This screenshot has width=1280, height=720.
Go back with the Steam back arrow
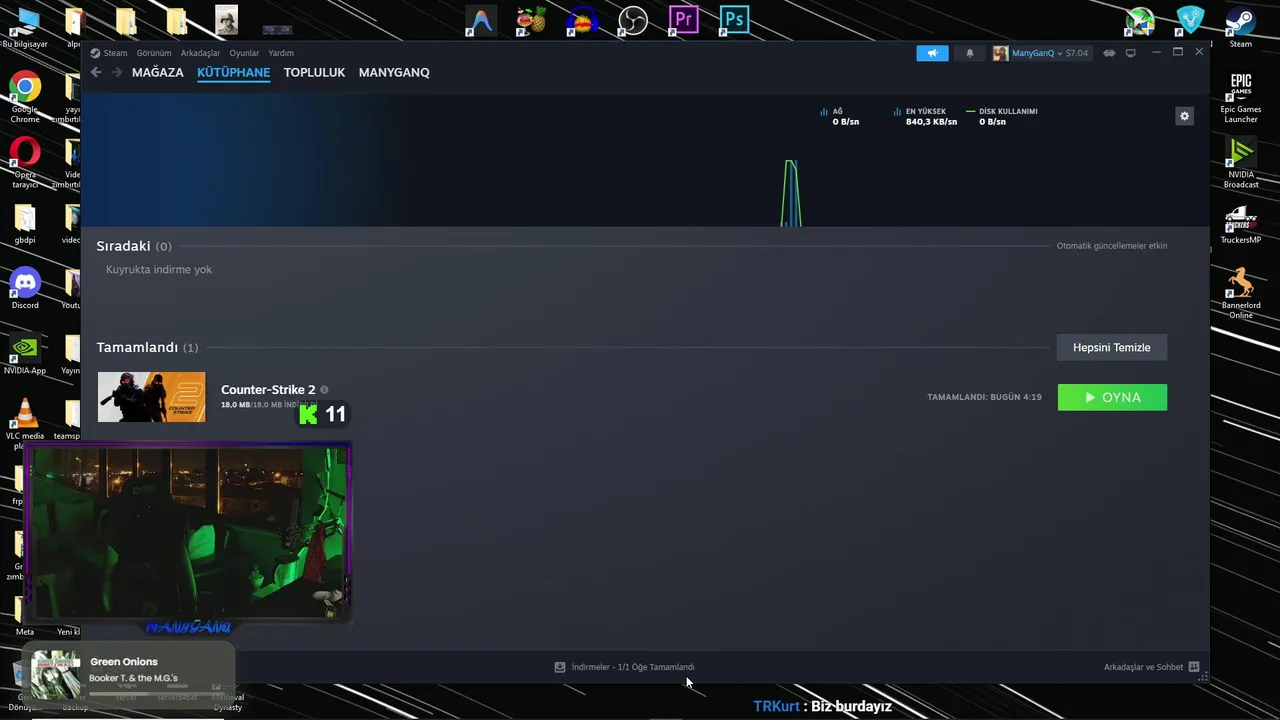tap(96, 72)
